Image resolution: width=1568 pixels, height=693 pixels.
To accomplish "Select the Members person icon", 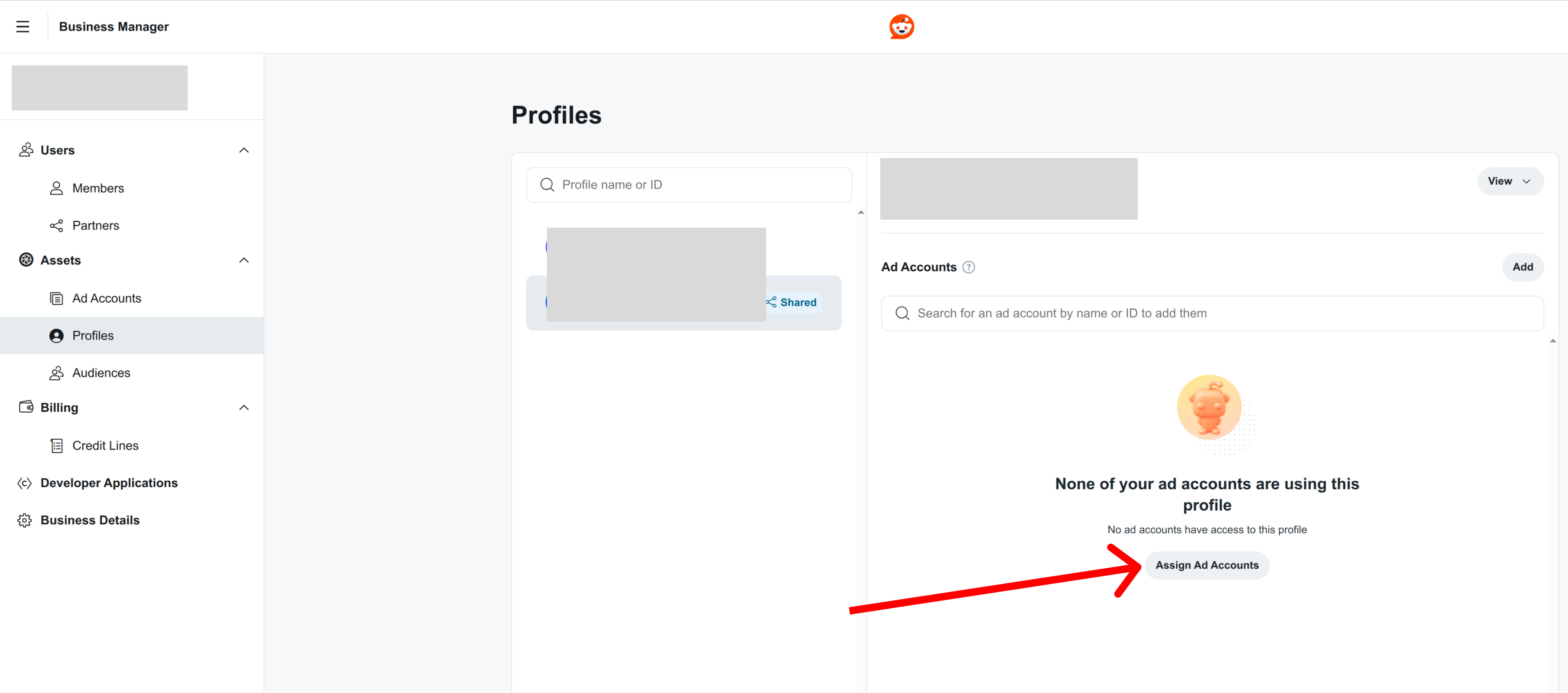I will tap(56, 188).
